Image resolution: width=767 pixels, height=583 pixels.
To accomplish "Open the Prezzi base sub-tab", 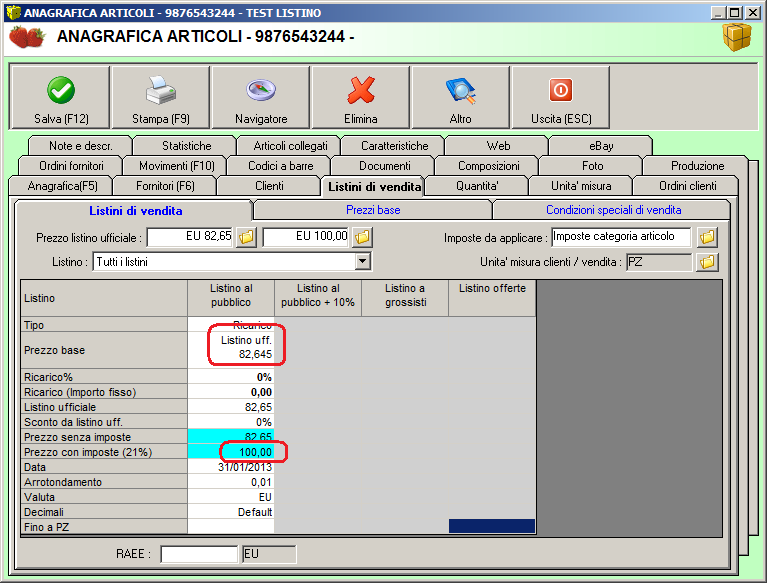I will (x=373, y=210).
